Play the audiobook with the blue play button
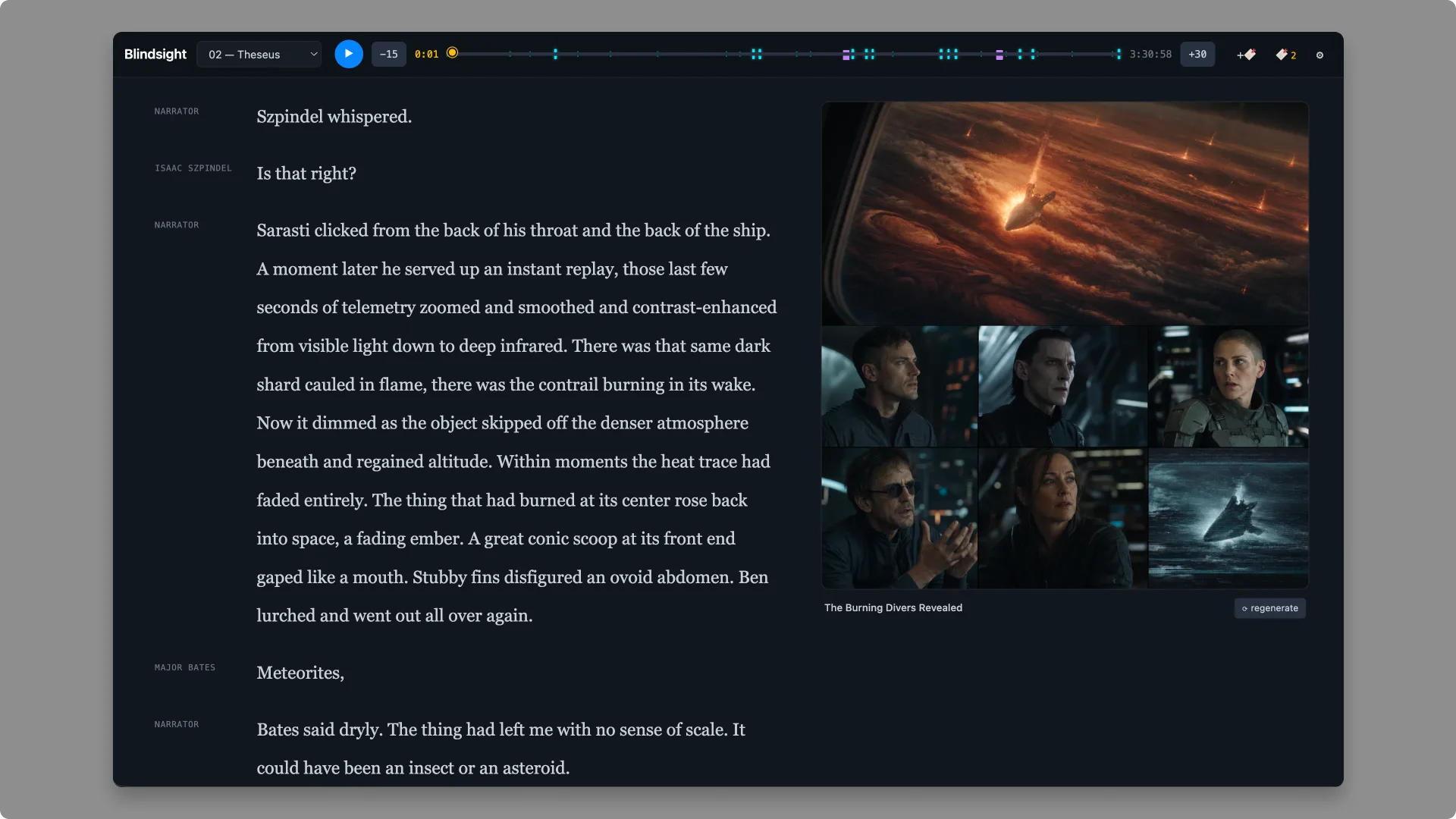 349,54
